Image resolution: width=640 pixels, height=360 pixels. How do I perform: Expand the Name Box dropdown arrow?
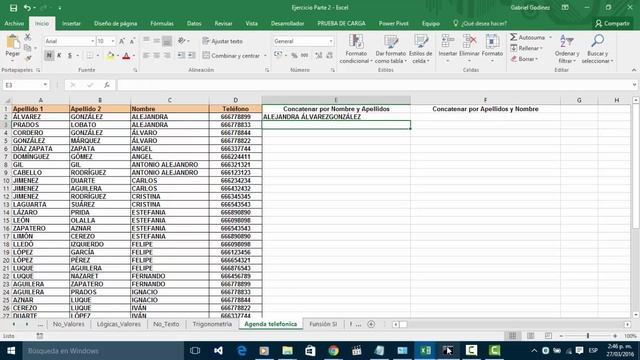45,85
